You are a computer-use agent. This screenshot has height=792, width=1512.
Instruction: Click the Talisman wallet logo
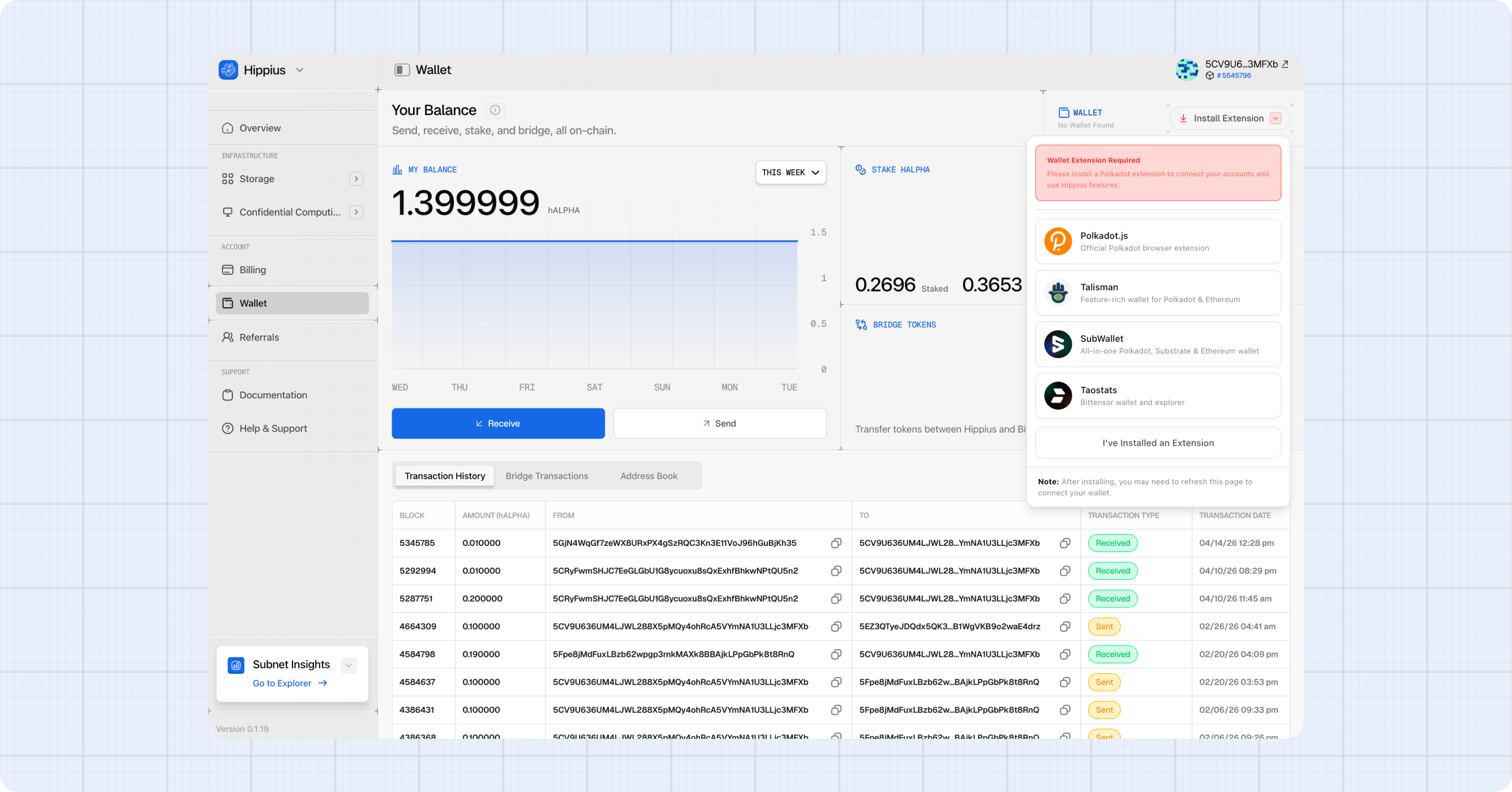click(x=1058, y=292)
